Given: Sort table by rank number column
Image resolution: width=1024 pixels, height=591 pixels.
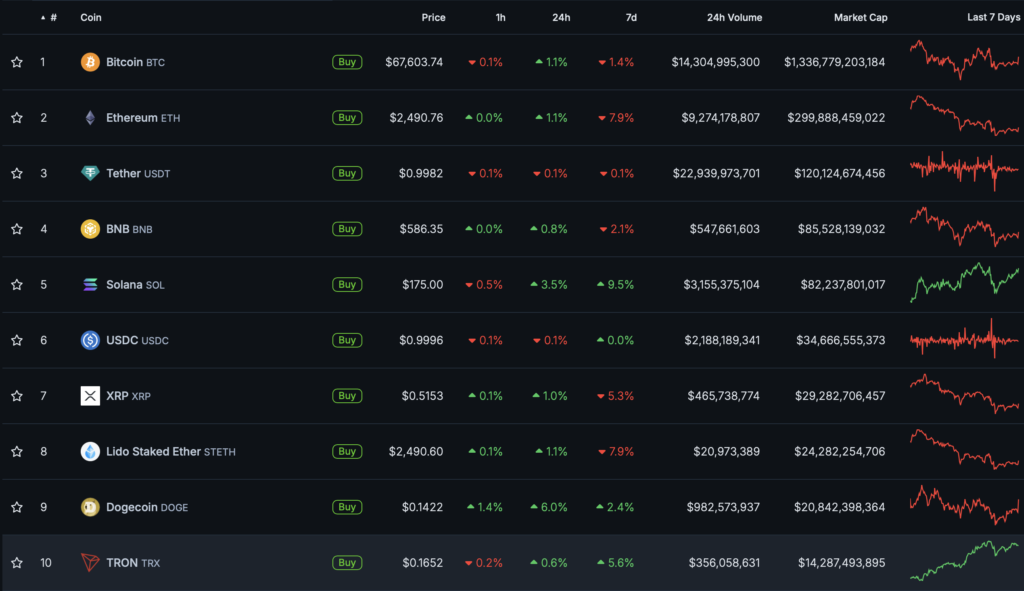Looking at the screenshot, I should pos(53,18).
